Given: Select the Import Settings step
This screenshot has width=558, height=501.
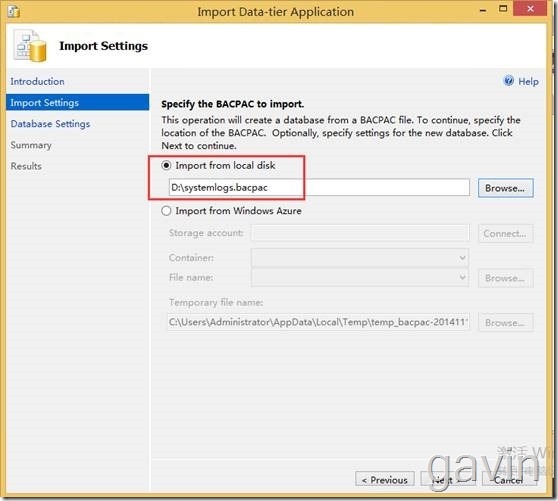Looking at the screenshot, I should tap(78, 102).
